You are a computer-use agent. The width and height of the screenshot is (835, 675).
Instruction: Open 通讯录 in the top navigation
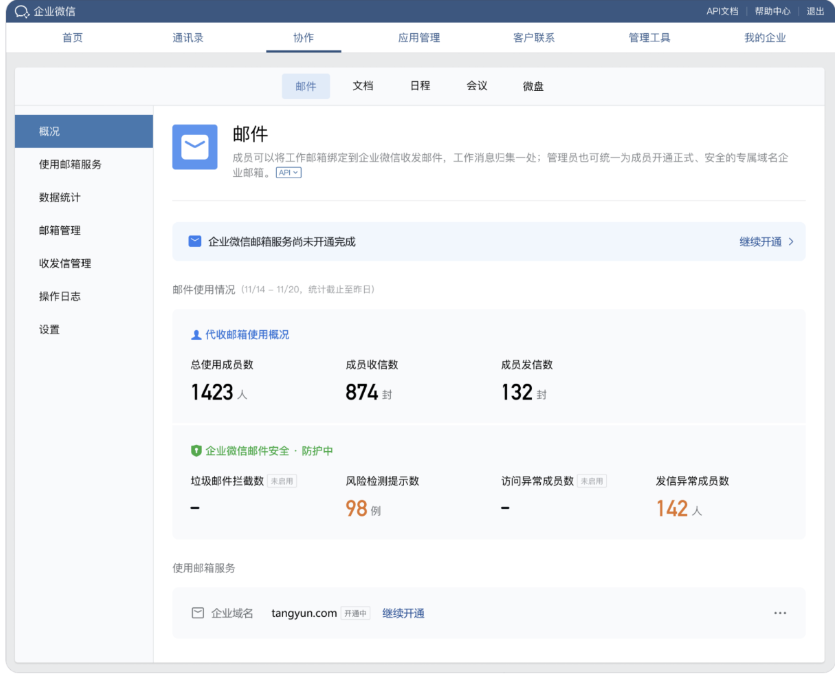[187, 36]
